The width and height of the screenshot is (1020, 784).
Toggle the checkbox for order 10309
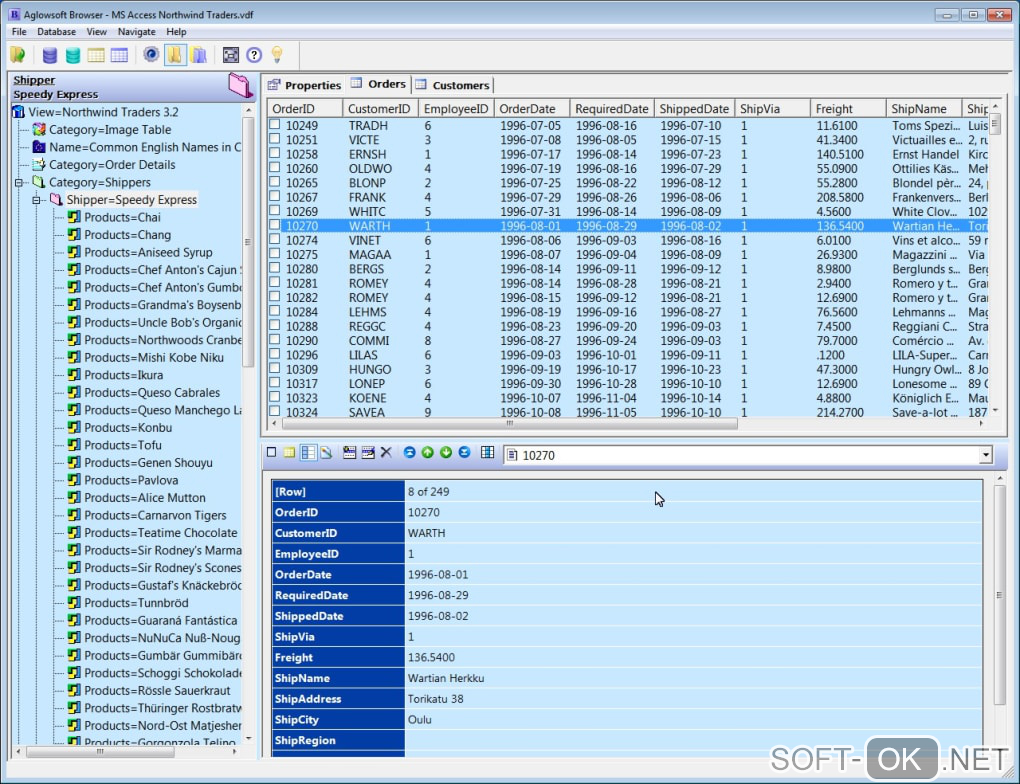(275, 369)
